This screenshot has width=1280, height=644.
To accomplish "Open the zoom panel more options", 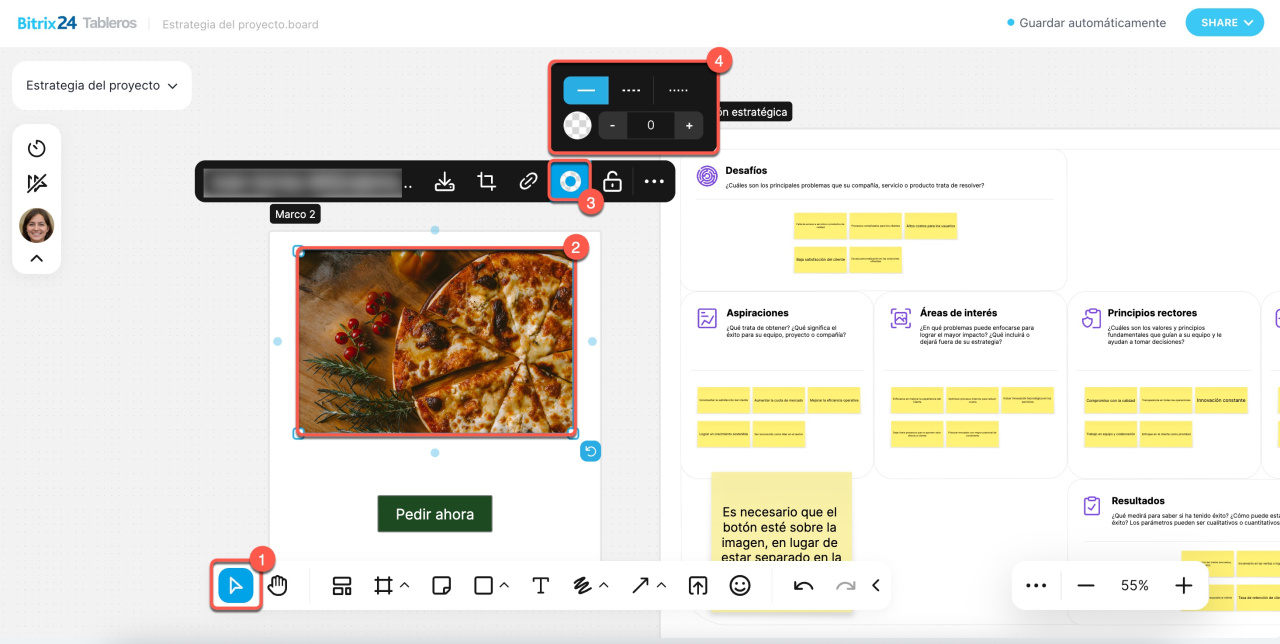I will coord(1036,586).
